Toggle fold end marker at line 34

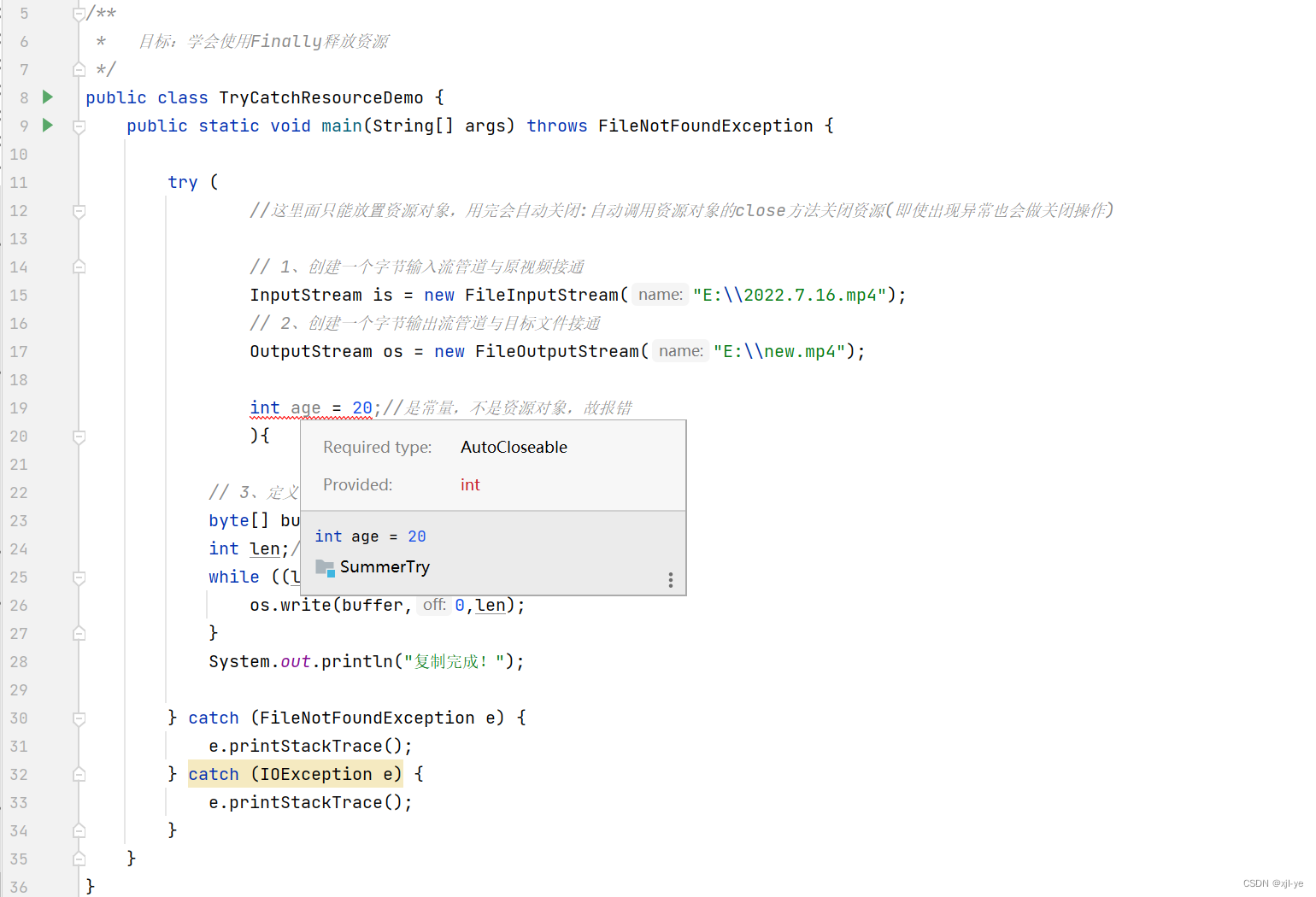(79, 831)
